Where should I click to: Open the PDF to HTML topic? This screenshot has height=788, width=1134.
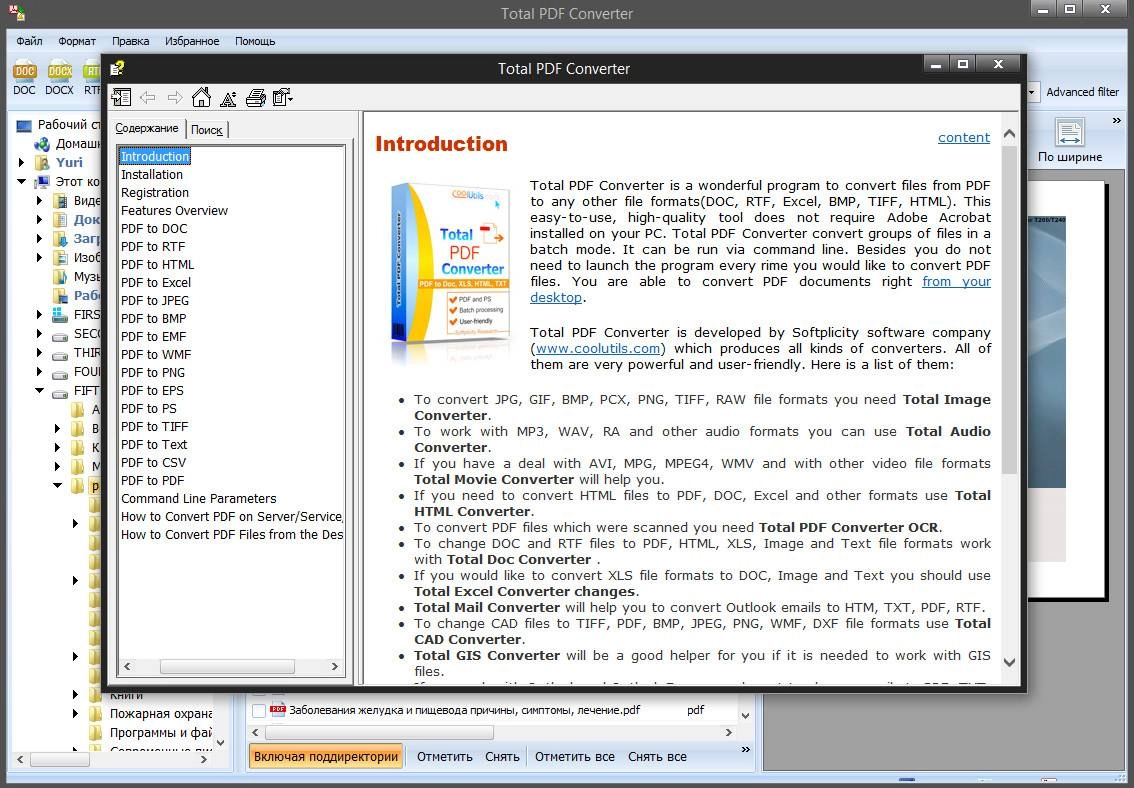click(158, 265)
